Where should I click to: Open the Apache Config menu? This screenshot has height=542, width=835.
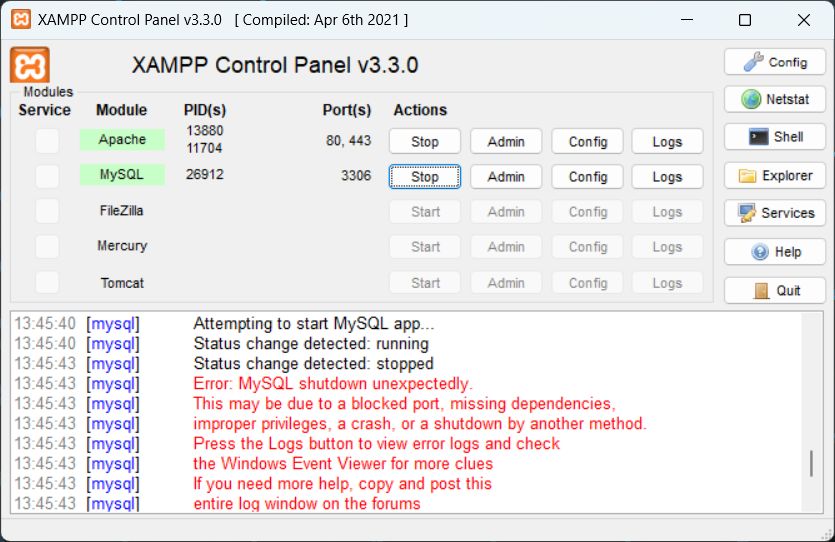click(x=587, y=142)
